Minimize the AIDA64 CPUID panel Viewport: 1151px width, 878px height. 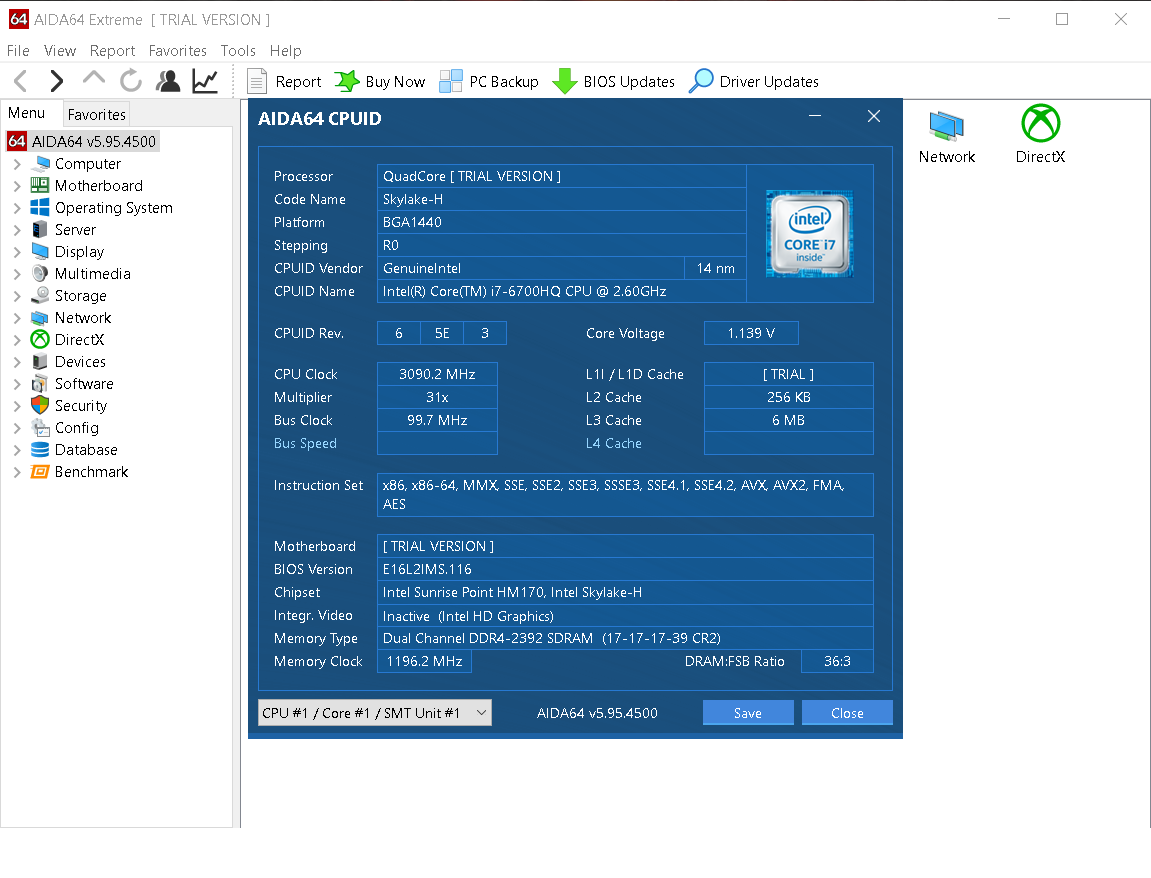815,116
